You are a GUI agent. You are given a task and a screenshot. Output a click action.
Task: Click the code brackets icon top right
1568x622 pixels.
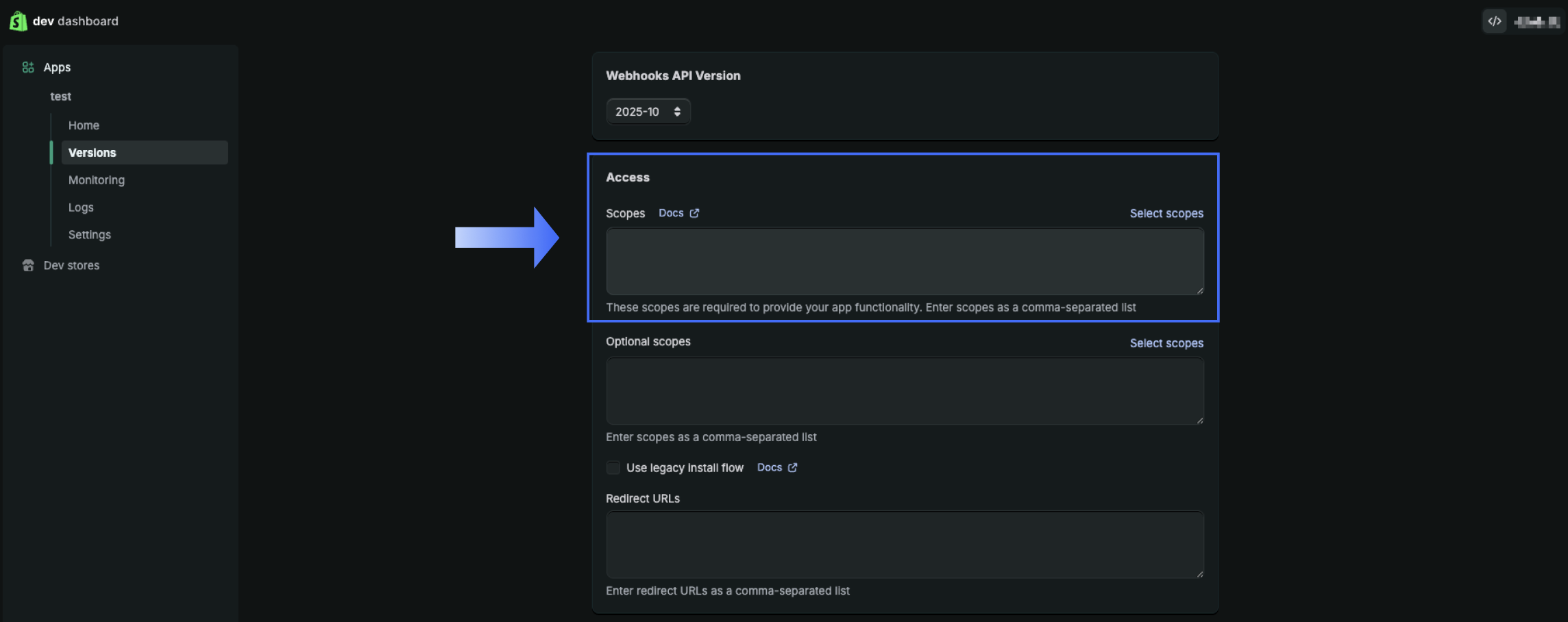tap(1494, 21)
